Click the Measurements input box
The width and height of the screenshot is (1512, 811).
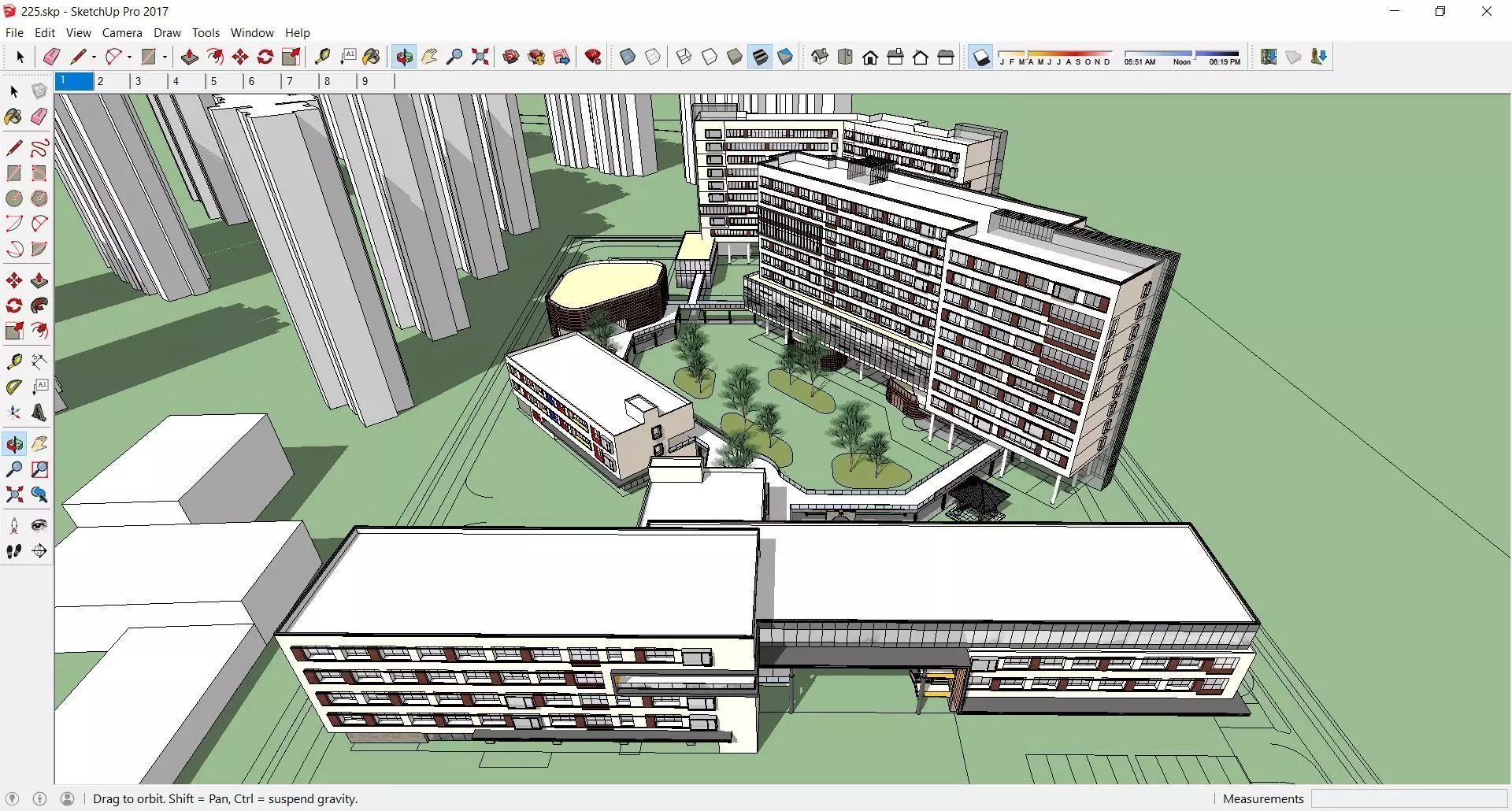pyautogui.click(x=1409, y=798)
